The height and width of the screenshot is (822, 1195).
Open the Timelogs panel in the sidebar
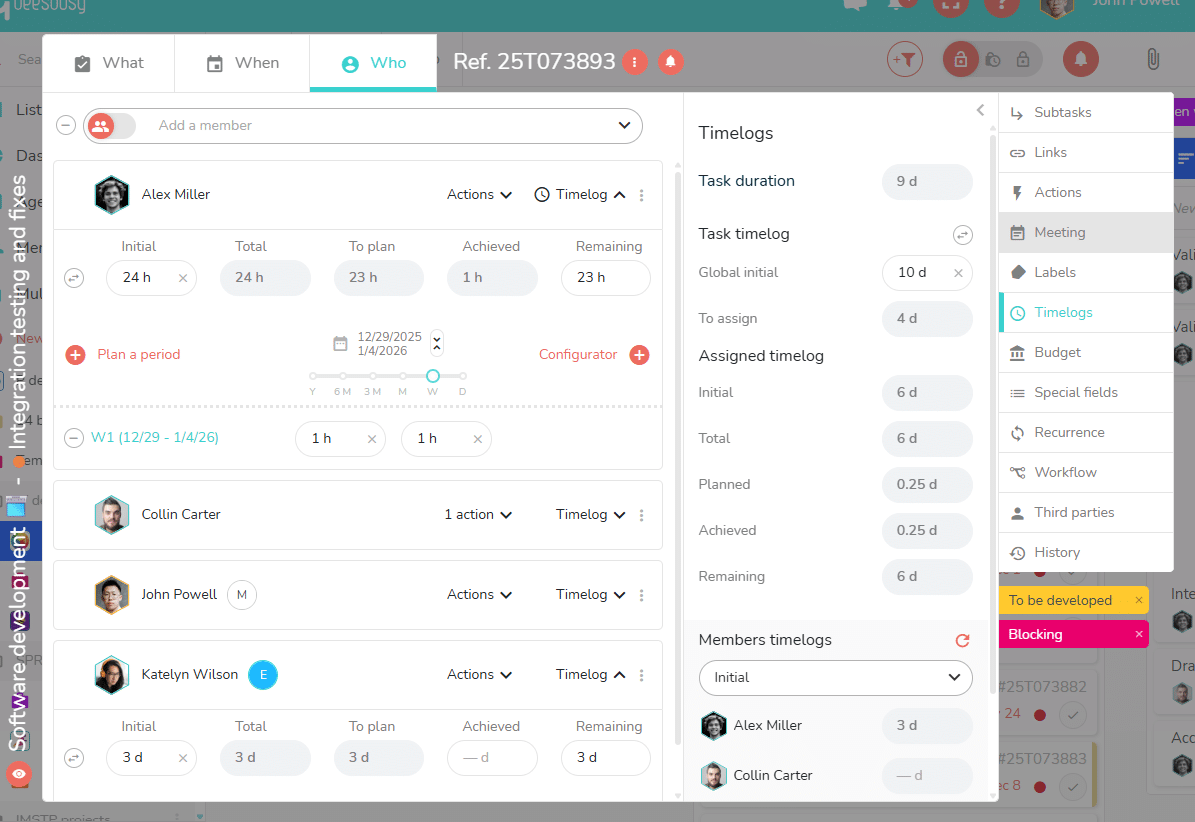coord(1065,312)
